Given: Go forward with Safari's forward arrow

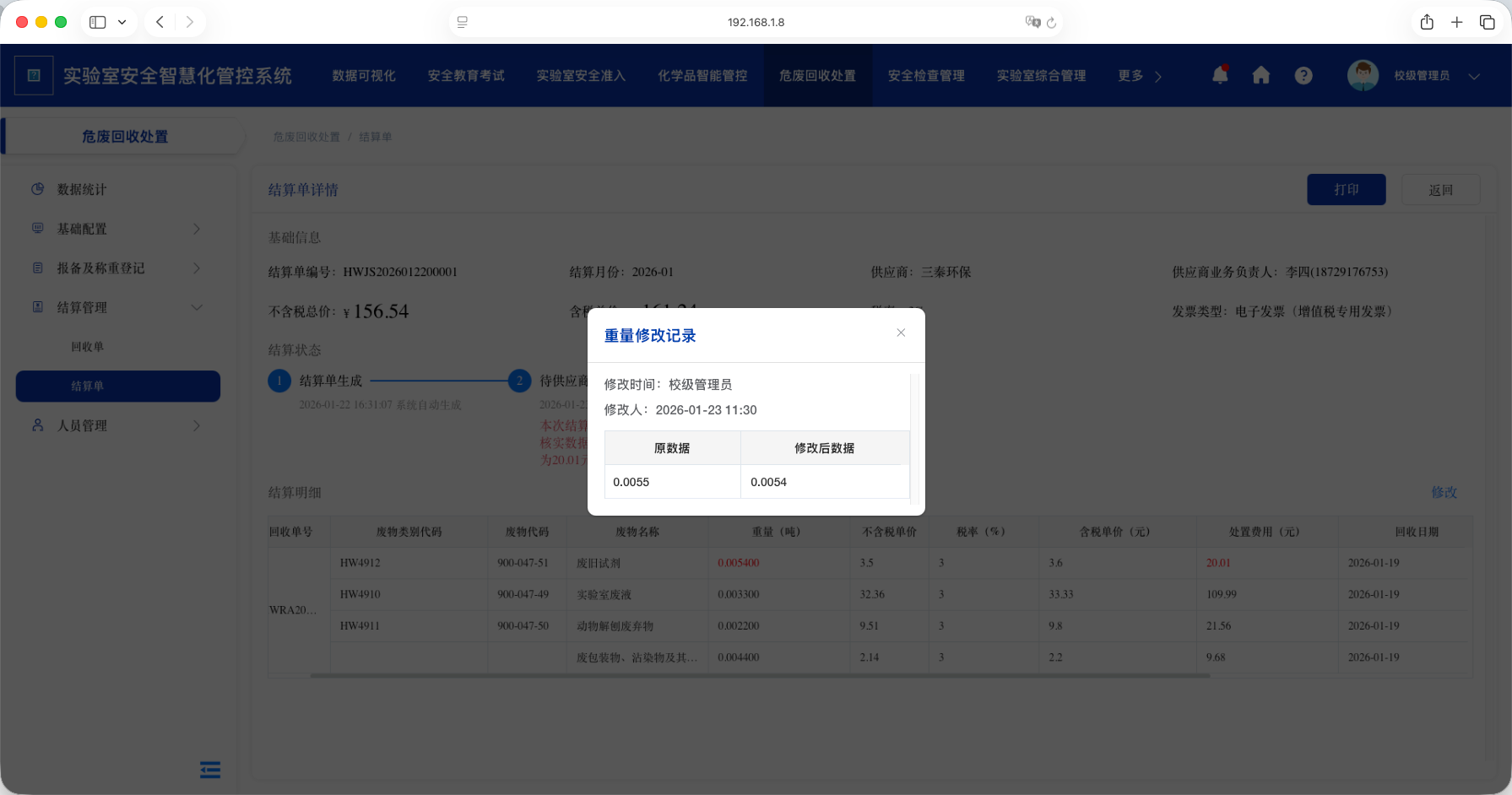Looking at the screenshot, I should click(190, 22).
